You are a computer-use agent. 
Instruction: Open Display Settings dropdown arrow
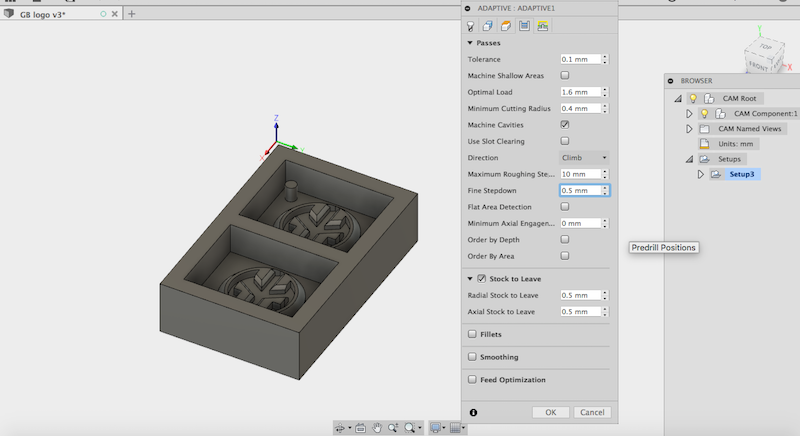point(444,428)
